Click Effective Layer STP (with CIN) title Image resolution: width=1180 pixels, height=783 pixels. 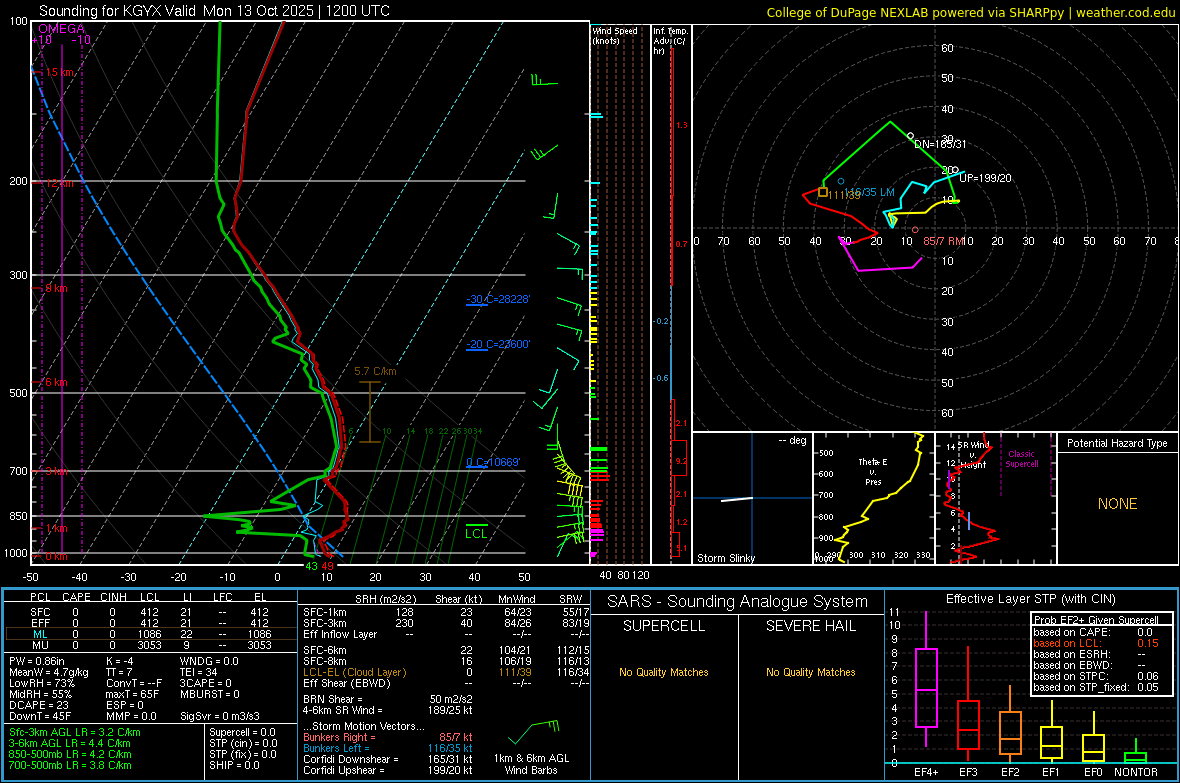1030,599
